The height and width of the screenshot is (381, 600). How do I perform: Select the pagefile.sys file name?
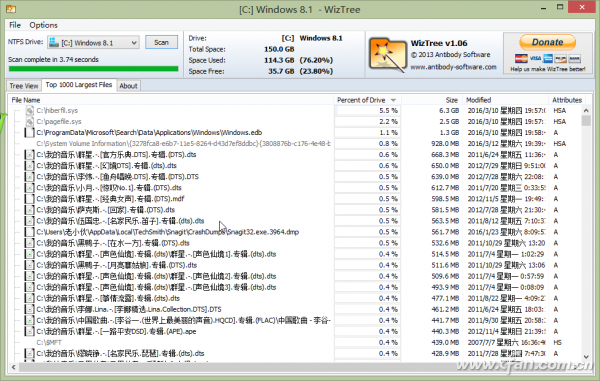[x=59, y=122]
